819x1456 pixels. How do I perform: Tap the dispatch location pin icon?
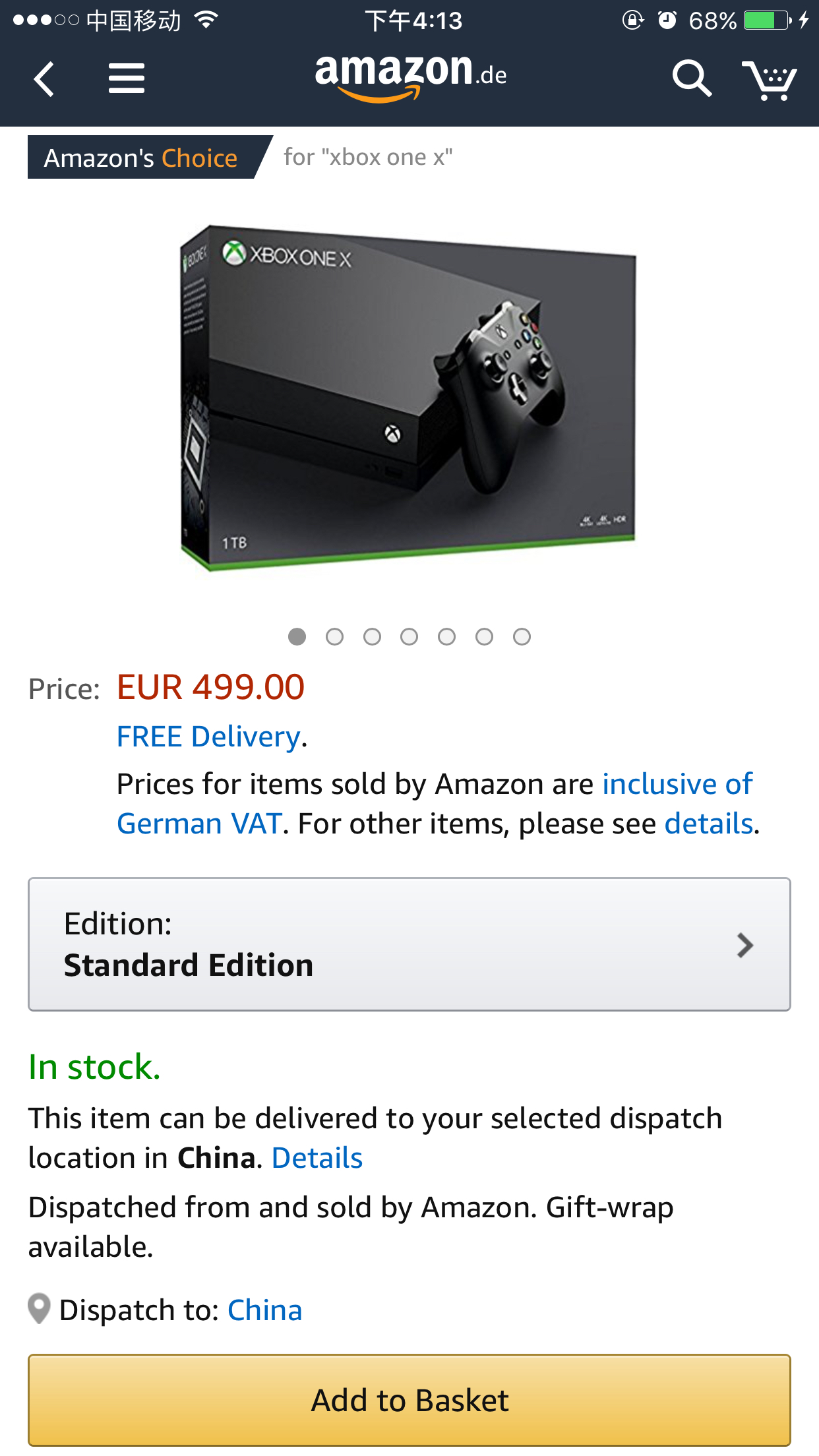coord(40,1309)
